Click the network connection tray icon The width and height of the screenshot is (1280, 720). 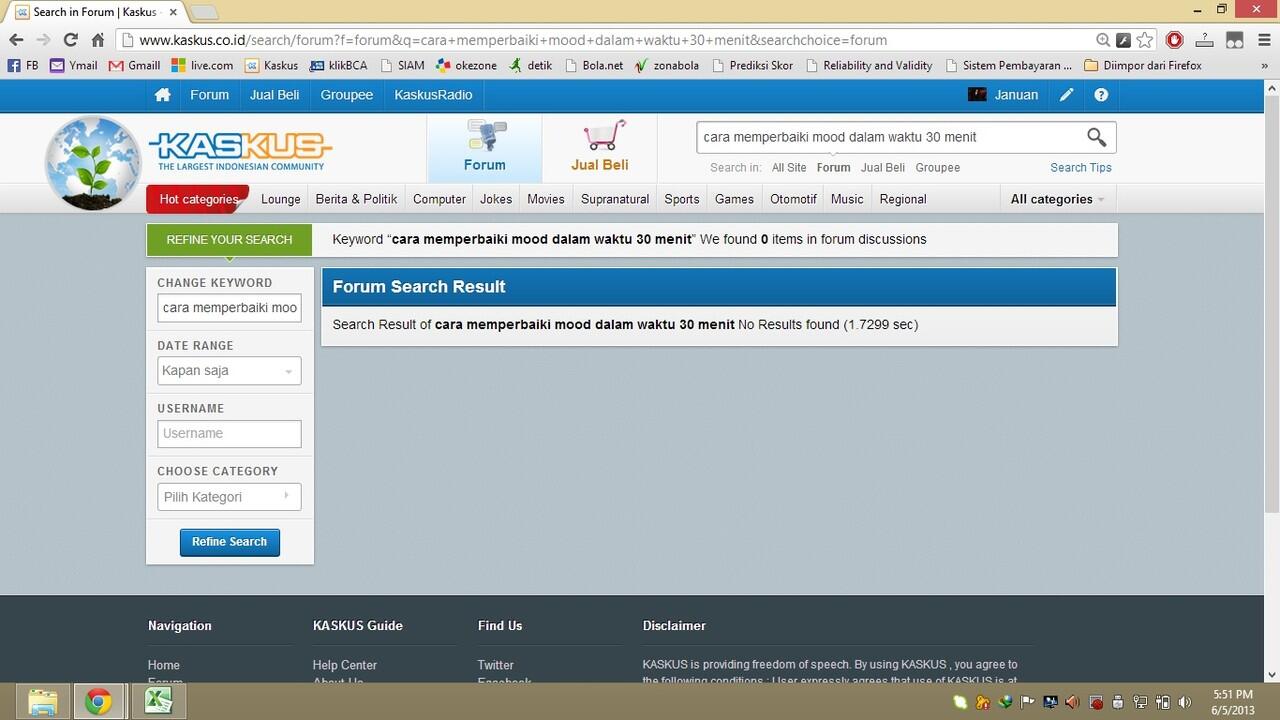[x=1141, y=702]
